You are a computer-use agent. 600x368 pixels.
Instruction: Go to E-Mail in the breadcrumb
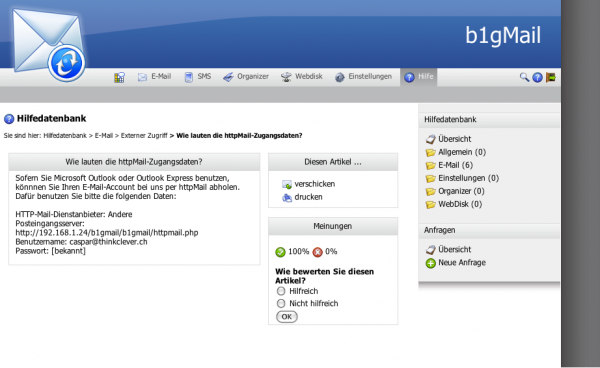click(x=104, y=136)
